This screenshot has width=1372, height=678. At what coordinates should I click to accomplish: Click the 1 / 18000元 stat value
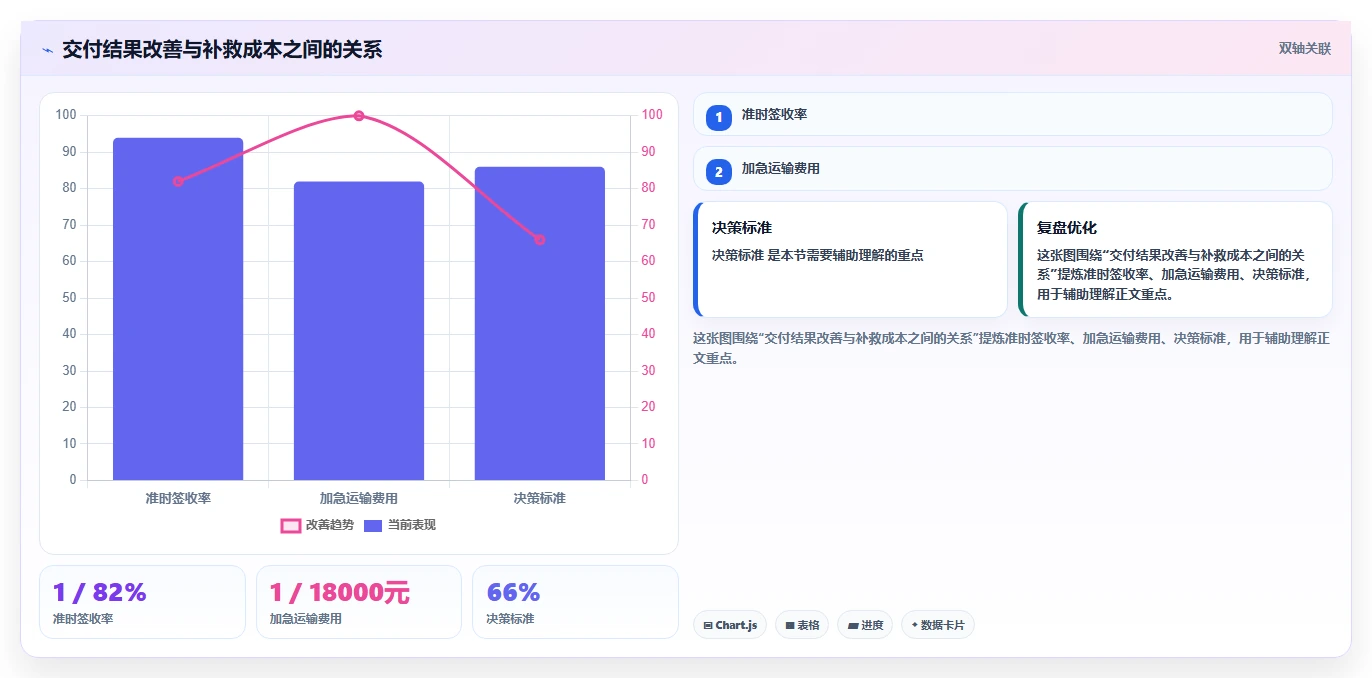[340, 593]
